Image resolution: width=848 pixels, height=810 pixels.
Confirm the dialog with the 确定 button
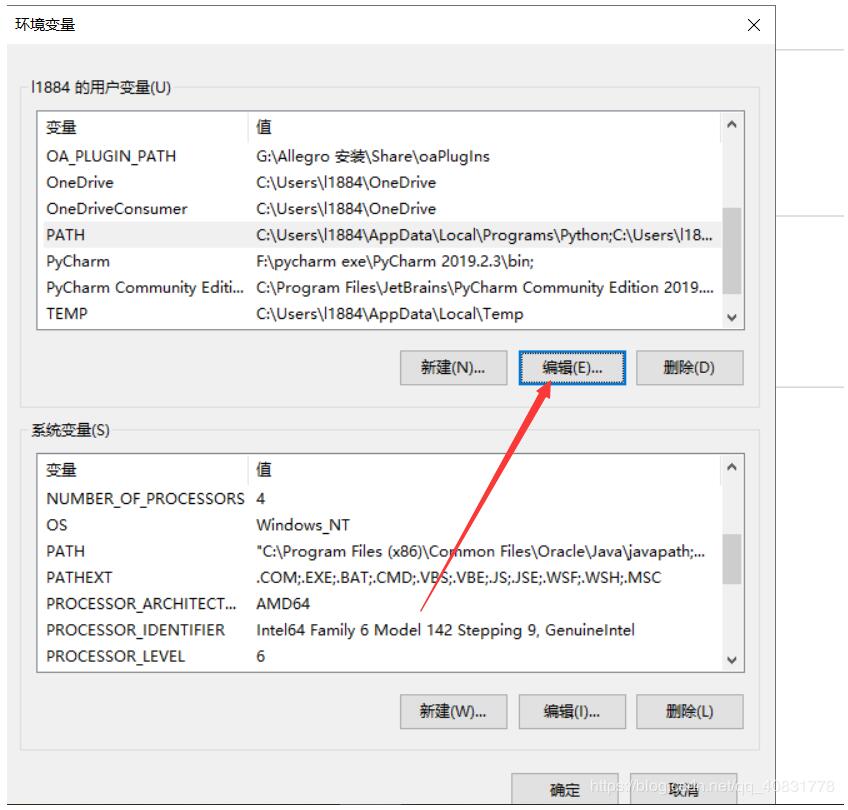coord(565,790)
